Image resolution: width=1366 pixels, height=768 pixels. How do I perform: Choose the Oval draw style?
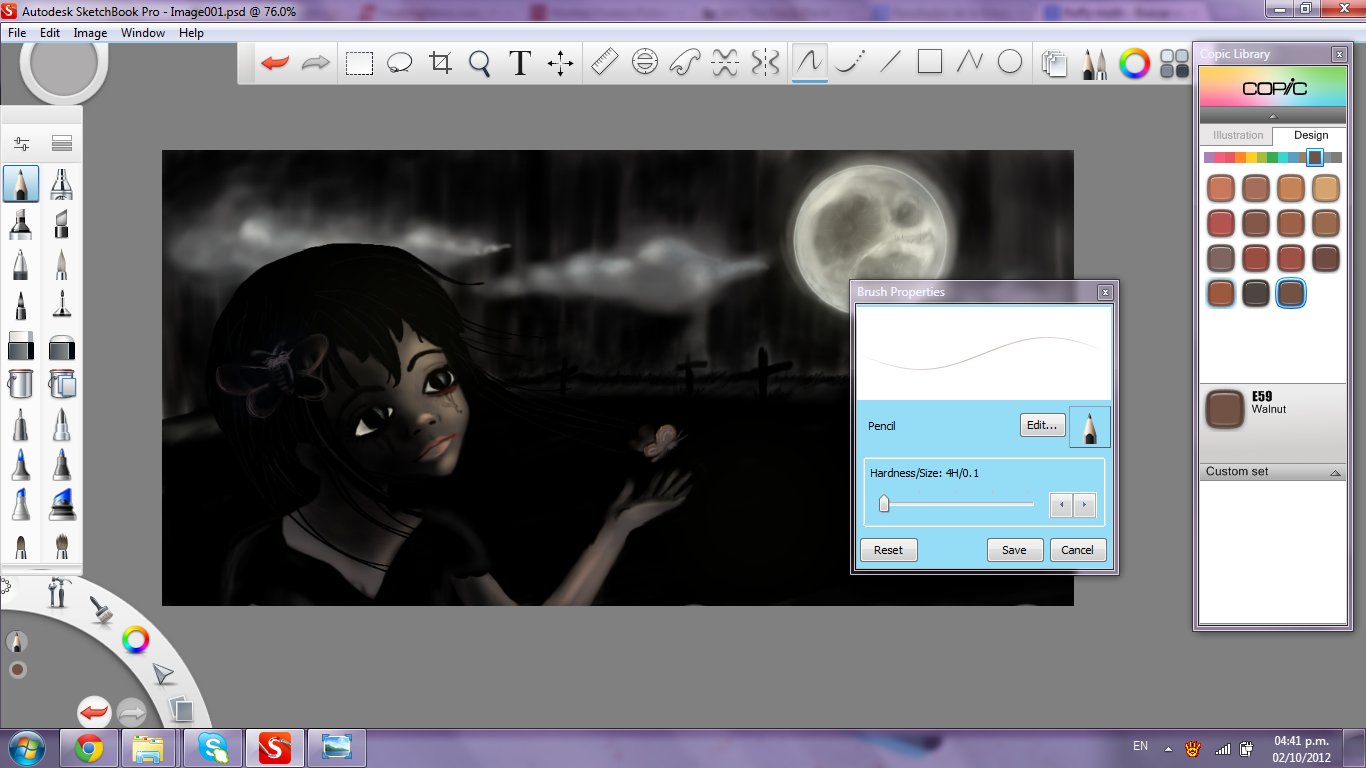tap(1010, 63)
